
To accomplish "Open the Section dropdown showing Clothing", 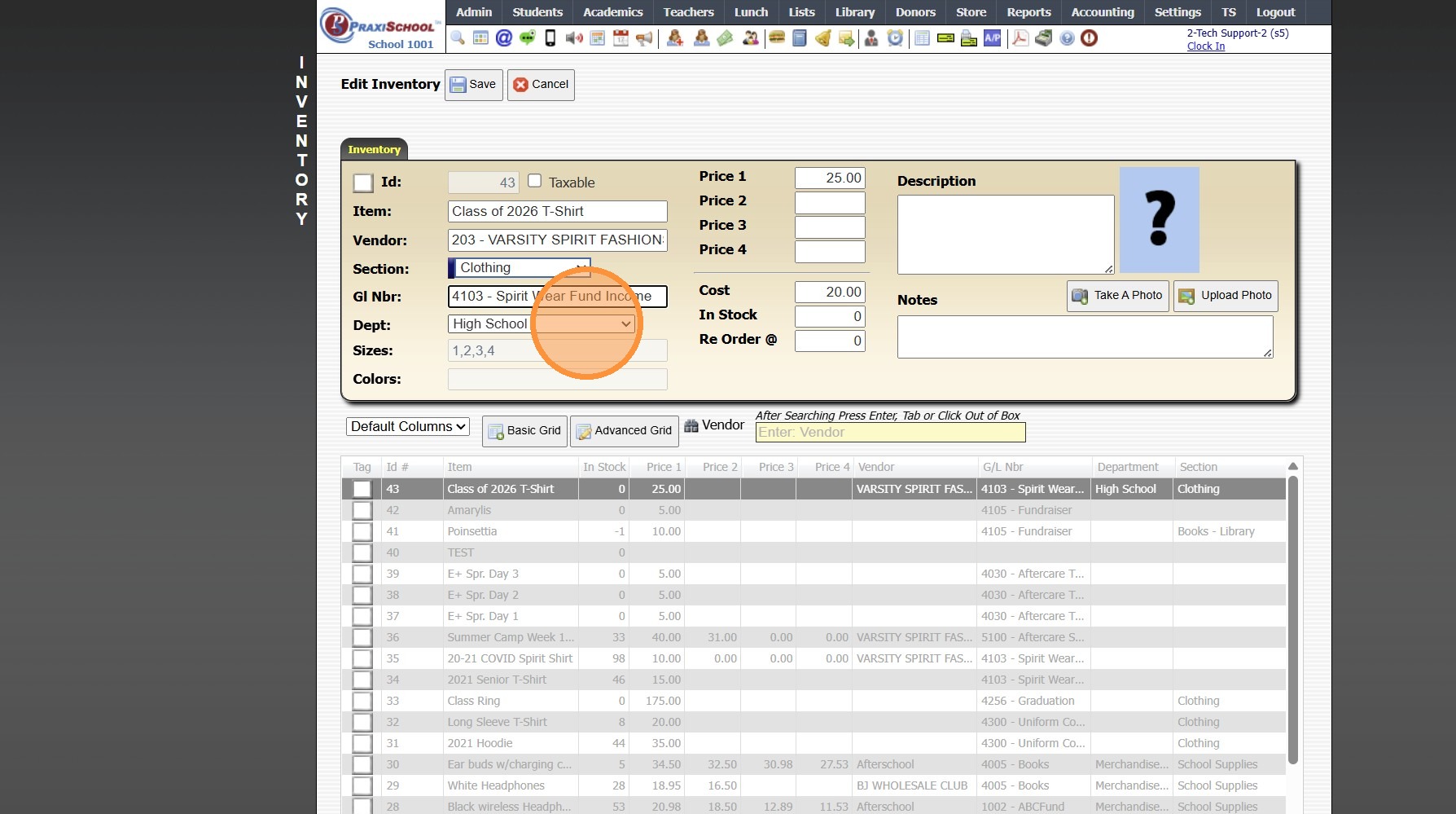I will click(520, 268).
